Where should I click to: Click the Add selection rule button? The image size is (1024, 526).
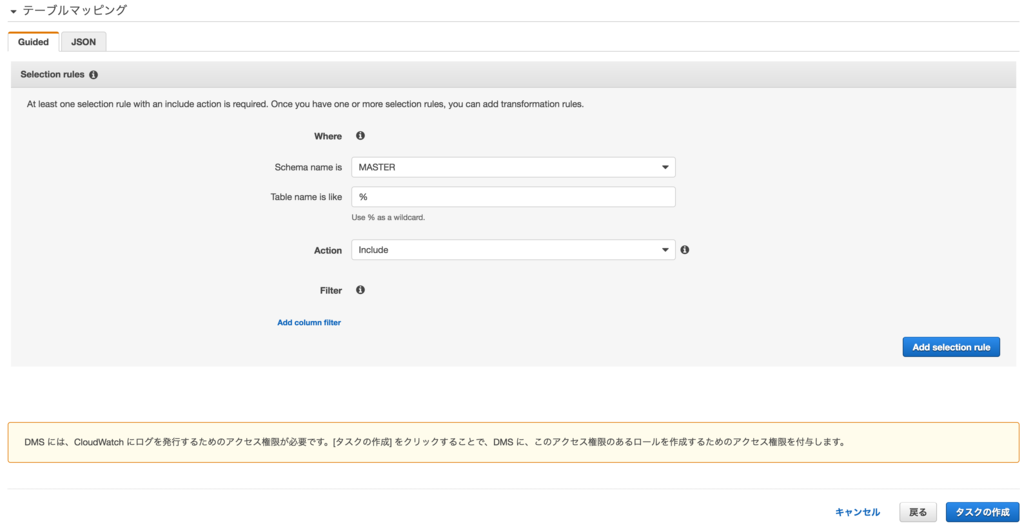(x=951, y=347)
